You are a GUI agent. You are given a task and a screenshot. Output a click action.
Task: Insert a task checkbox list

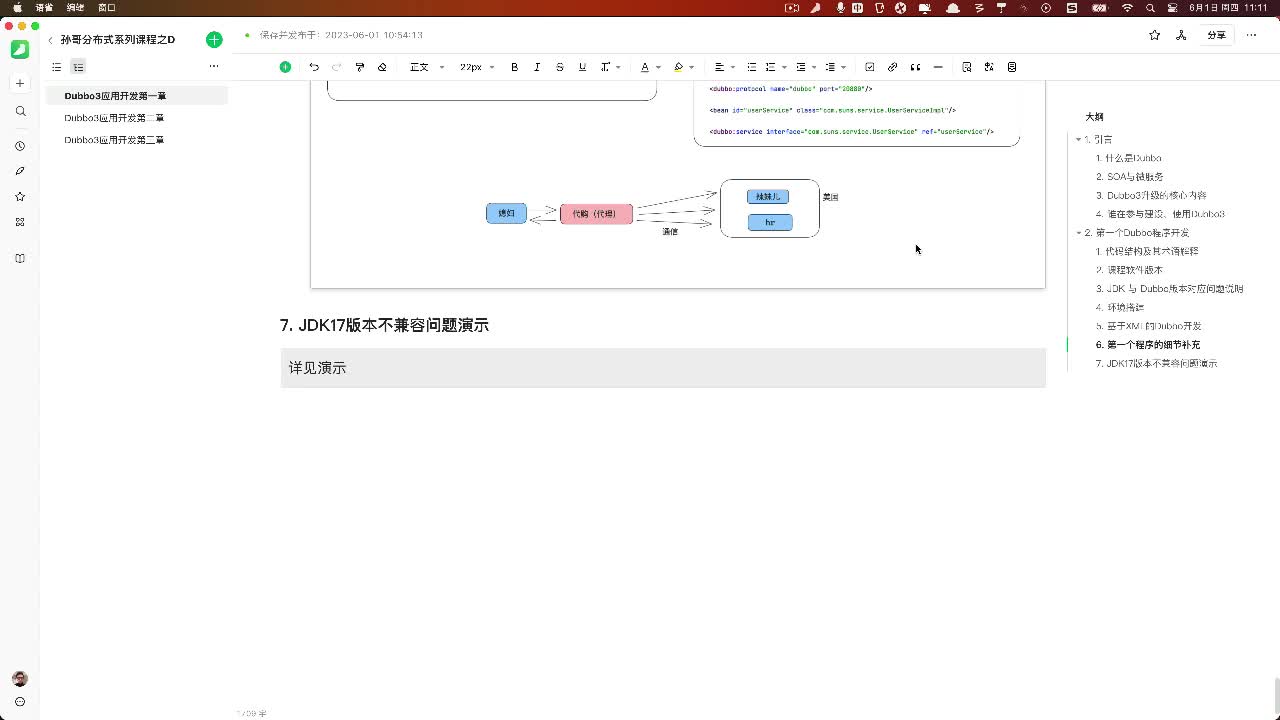click(870, 67)
